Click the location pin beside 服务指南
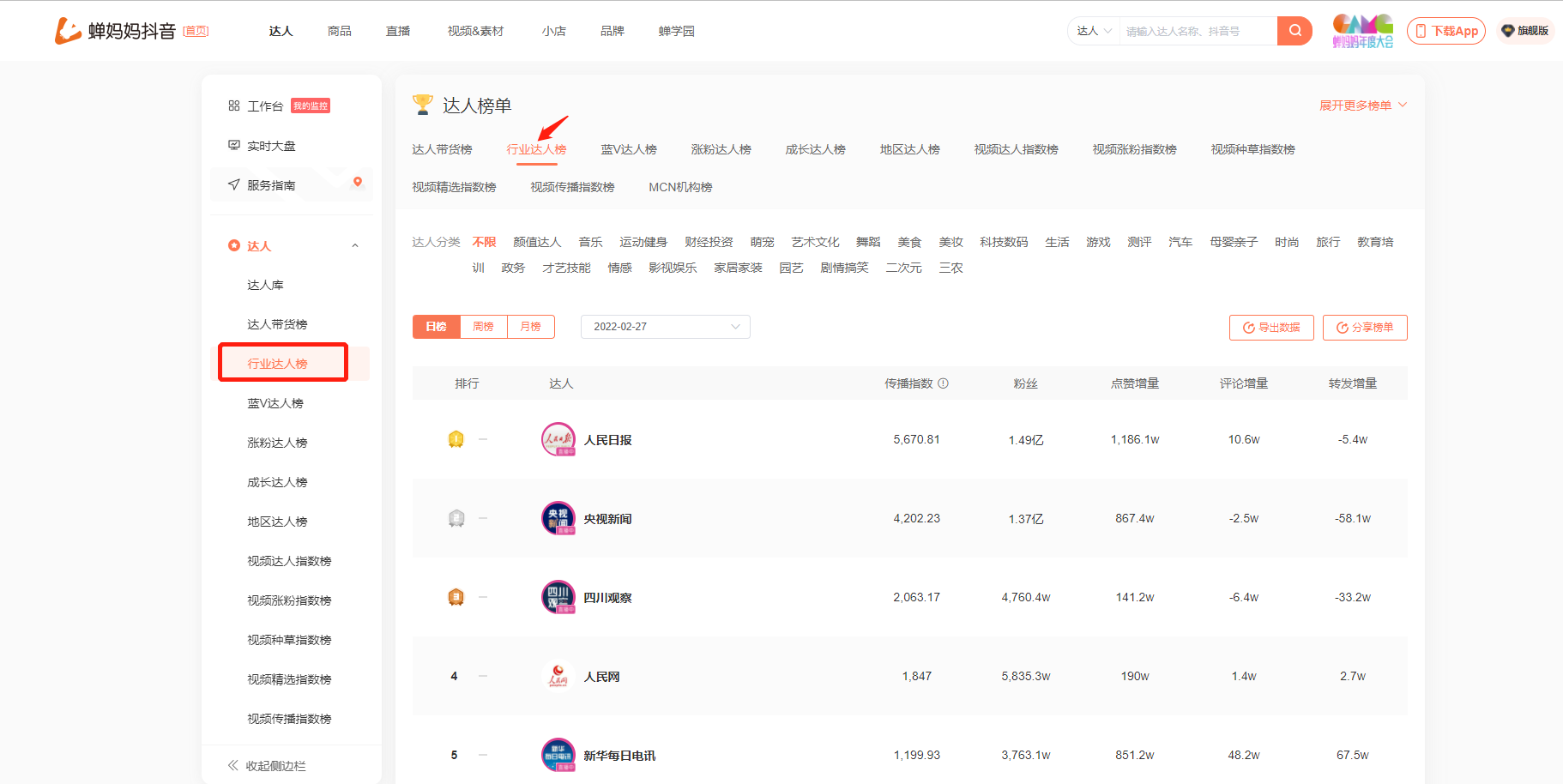 point(358,182)
